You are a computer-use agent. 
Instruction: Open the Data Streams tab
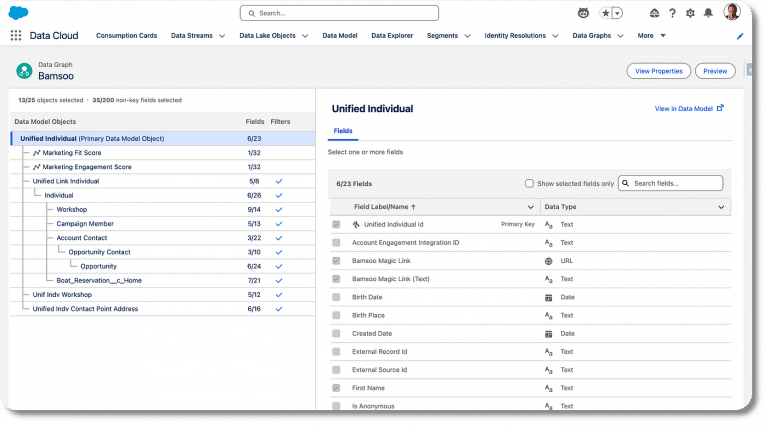click(192, 36)
